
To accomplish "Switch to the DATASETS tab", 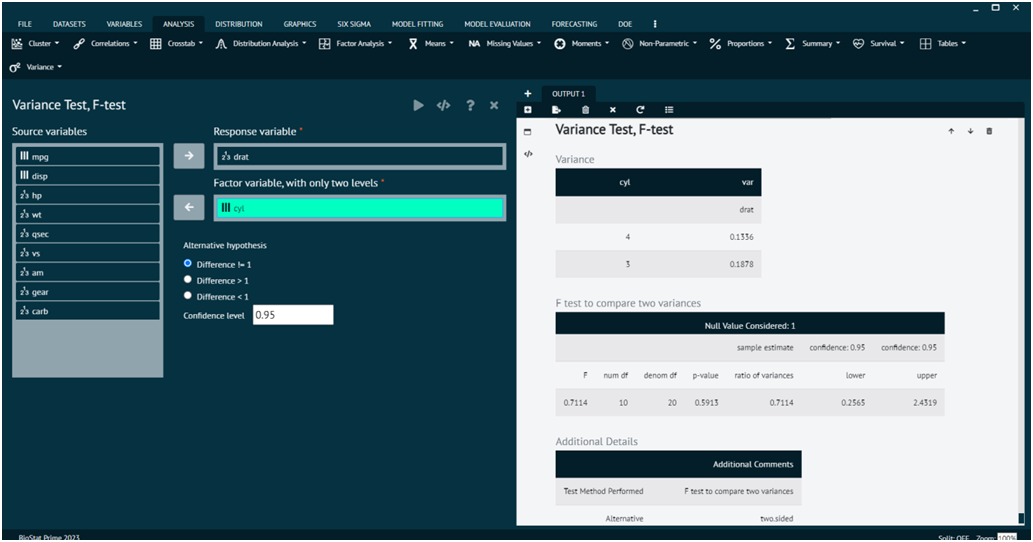I will (69, 24).
